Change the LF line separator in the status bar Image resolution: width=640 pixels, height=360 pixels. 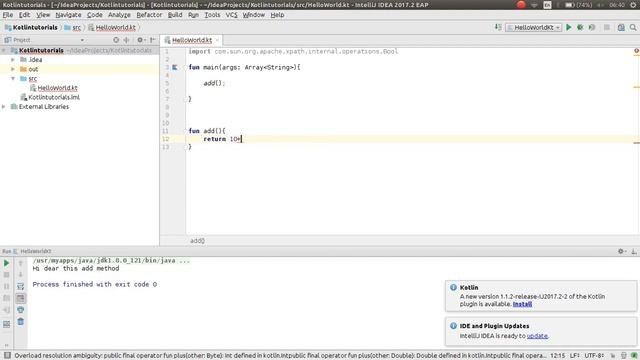coord(575,356)
